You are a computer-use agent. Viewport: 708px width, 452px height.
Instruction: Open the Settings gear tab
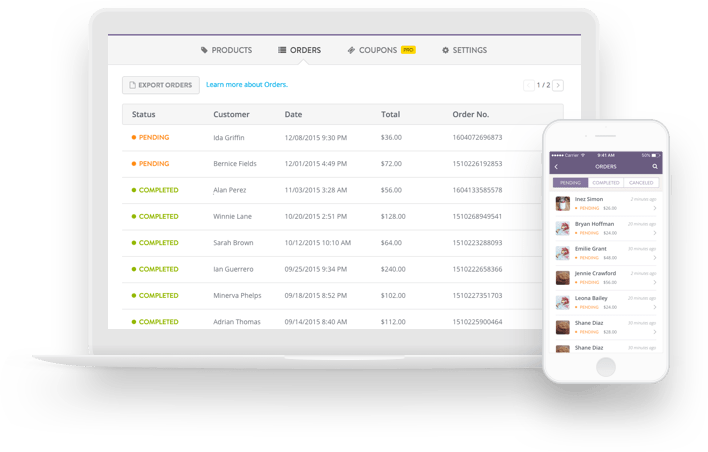click(464, 50)
